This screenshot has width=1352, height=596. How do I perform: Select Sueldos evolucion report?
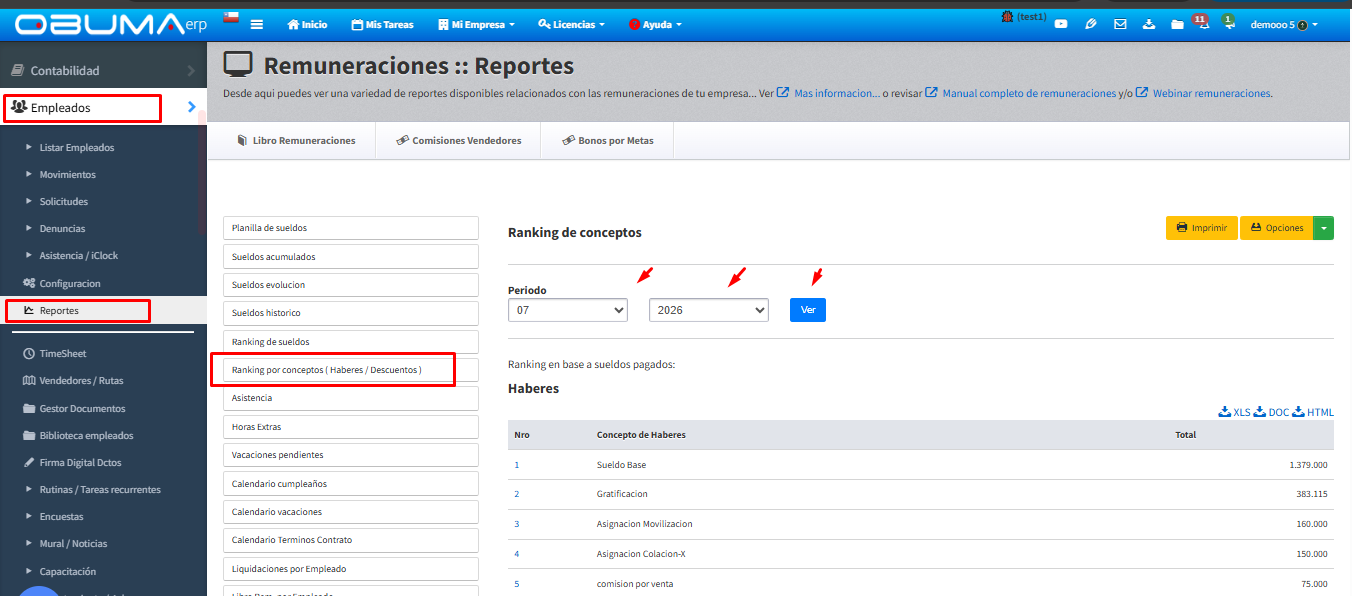351,285
